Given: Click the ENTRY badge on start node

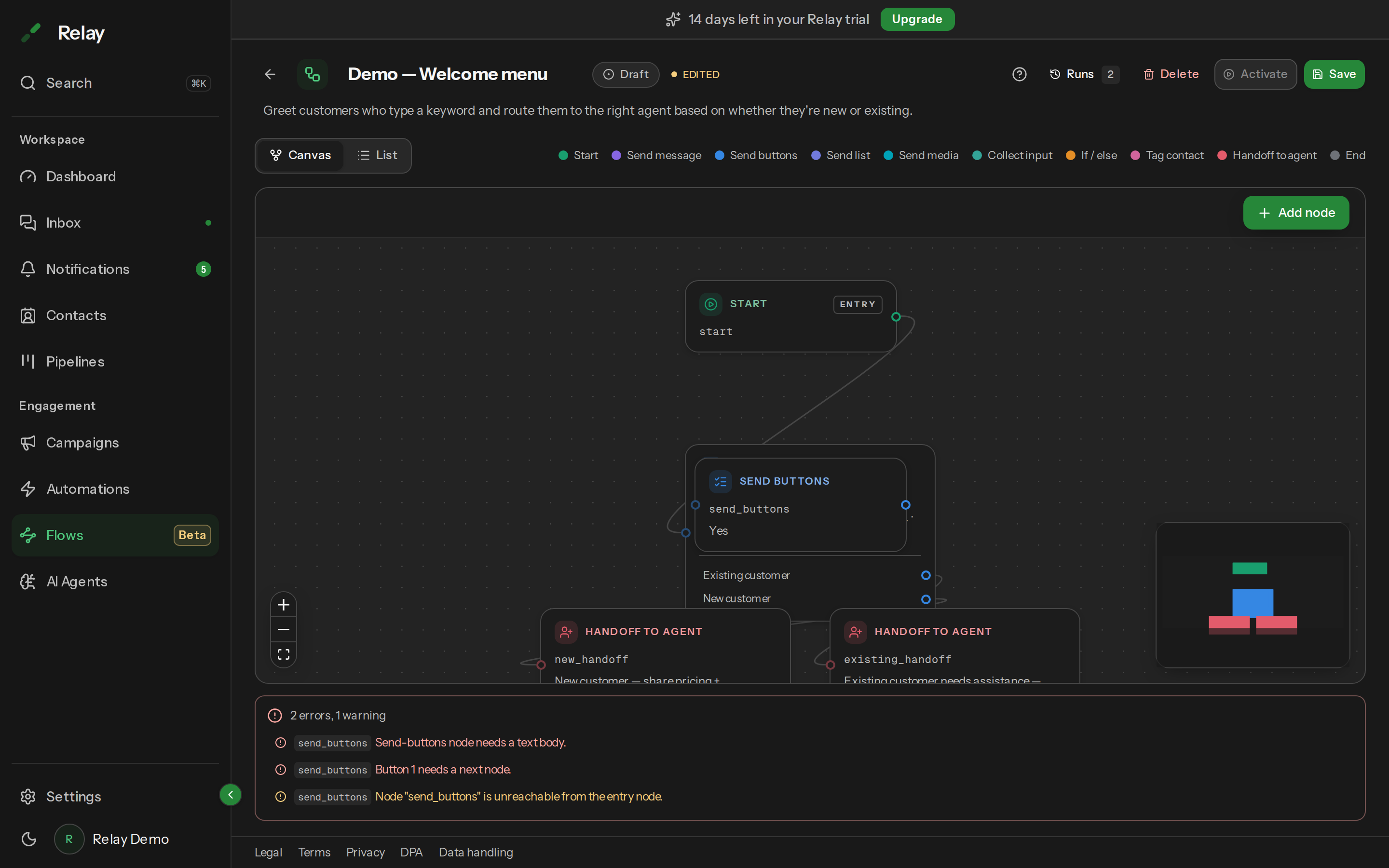Looking at the screenshot, I should (858, 304).
